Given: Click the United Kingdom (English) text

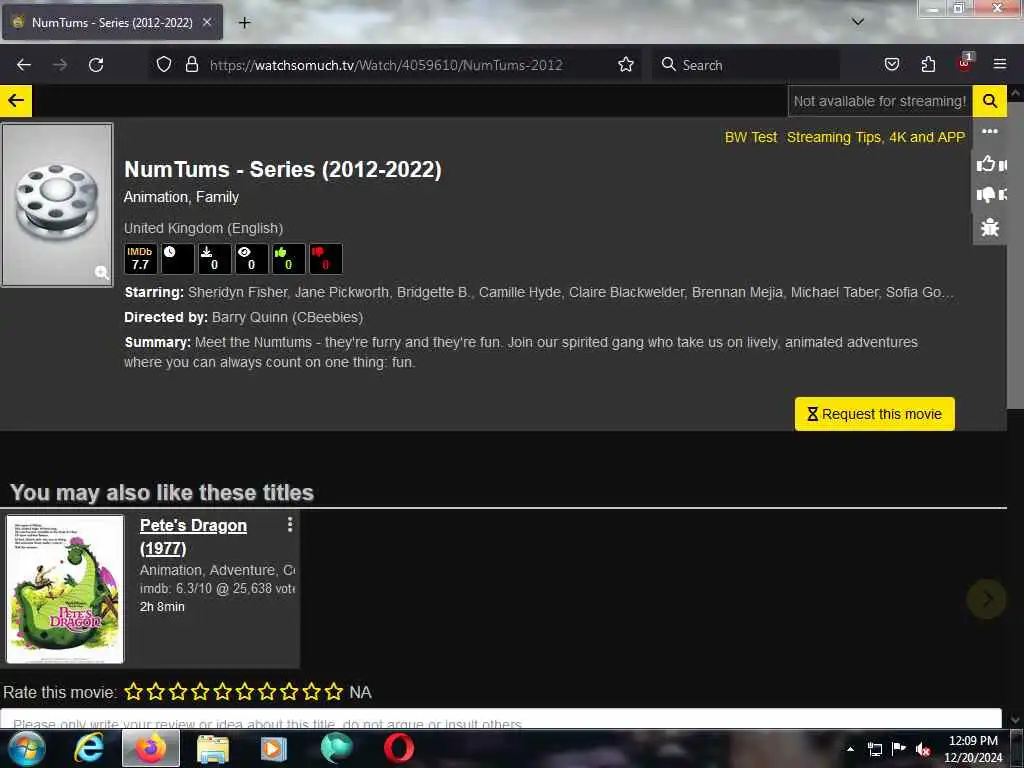Looking at the screenshot, I should click(x=204, y=229).
